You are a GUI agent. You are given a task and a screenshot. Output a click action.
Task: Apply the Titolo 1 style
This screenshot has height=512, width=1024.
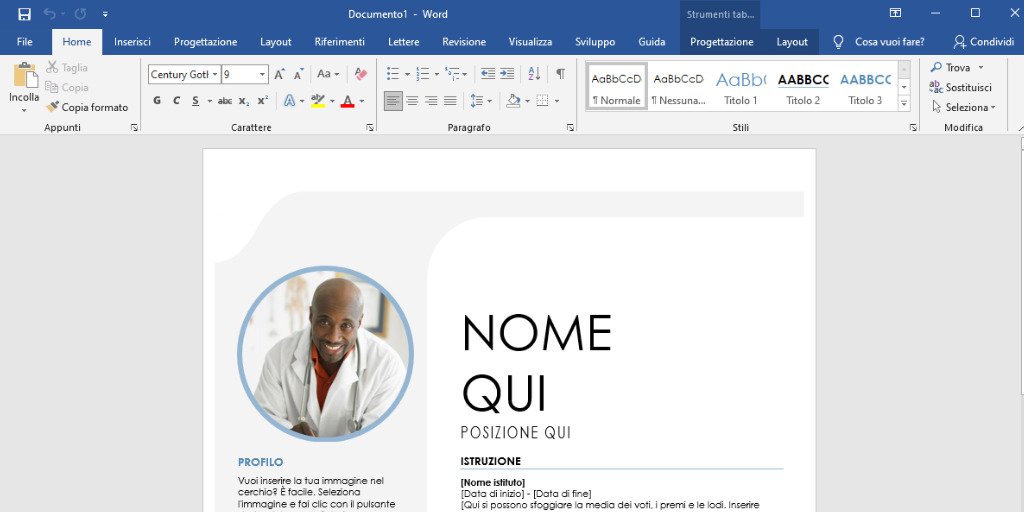[x=741, y=88]
